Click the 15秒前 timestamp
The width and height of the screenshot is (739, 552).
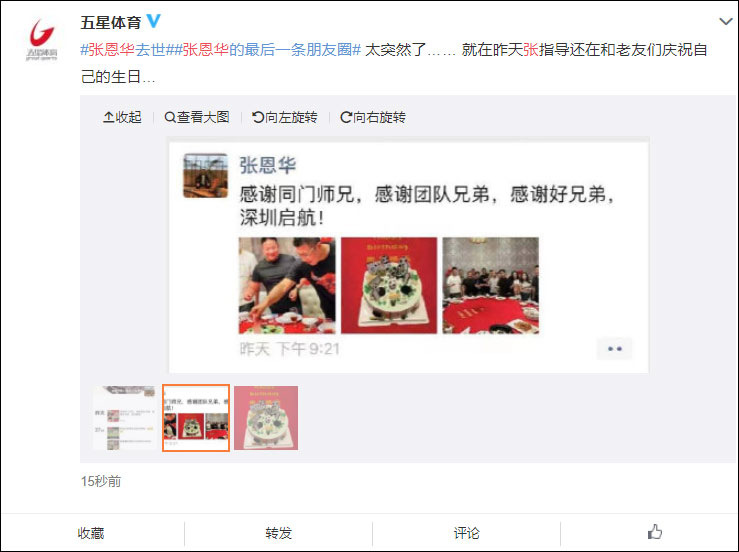point(101,481)
